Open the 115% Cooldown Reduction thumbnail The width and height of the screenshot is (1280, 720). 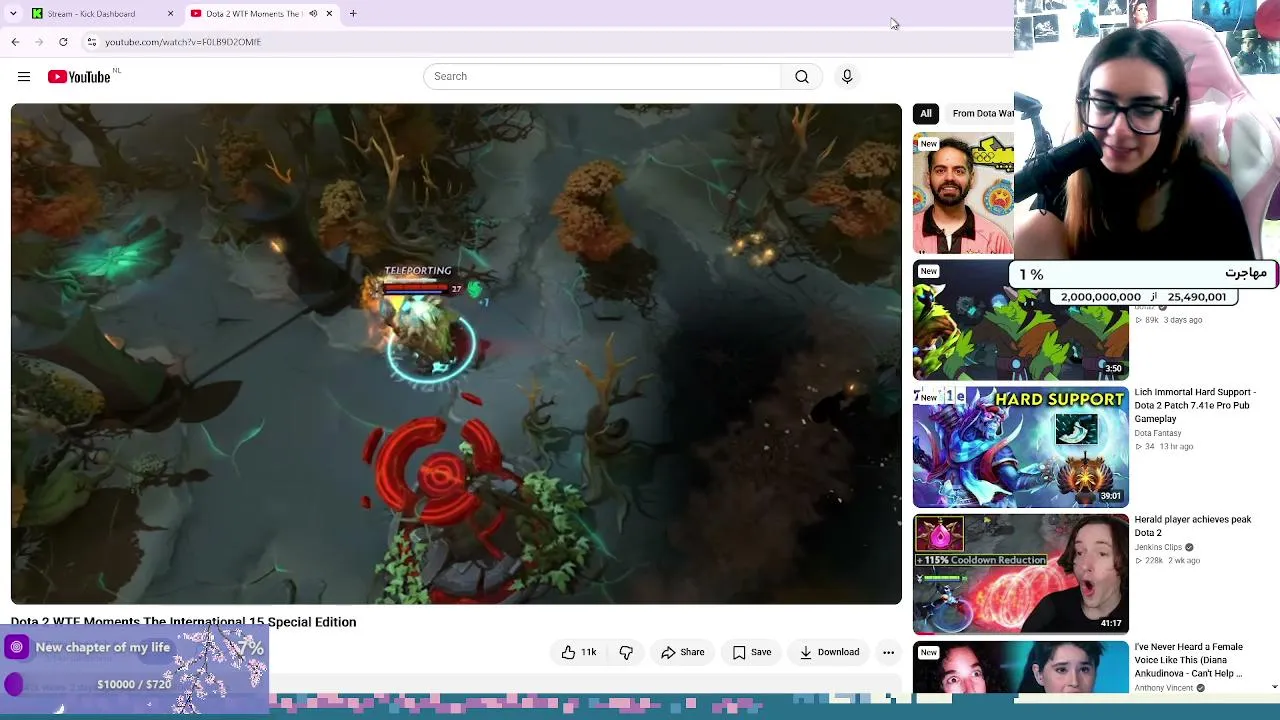1020,574
